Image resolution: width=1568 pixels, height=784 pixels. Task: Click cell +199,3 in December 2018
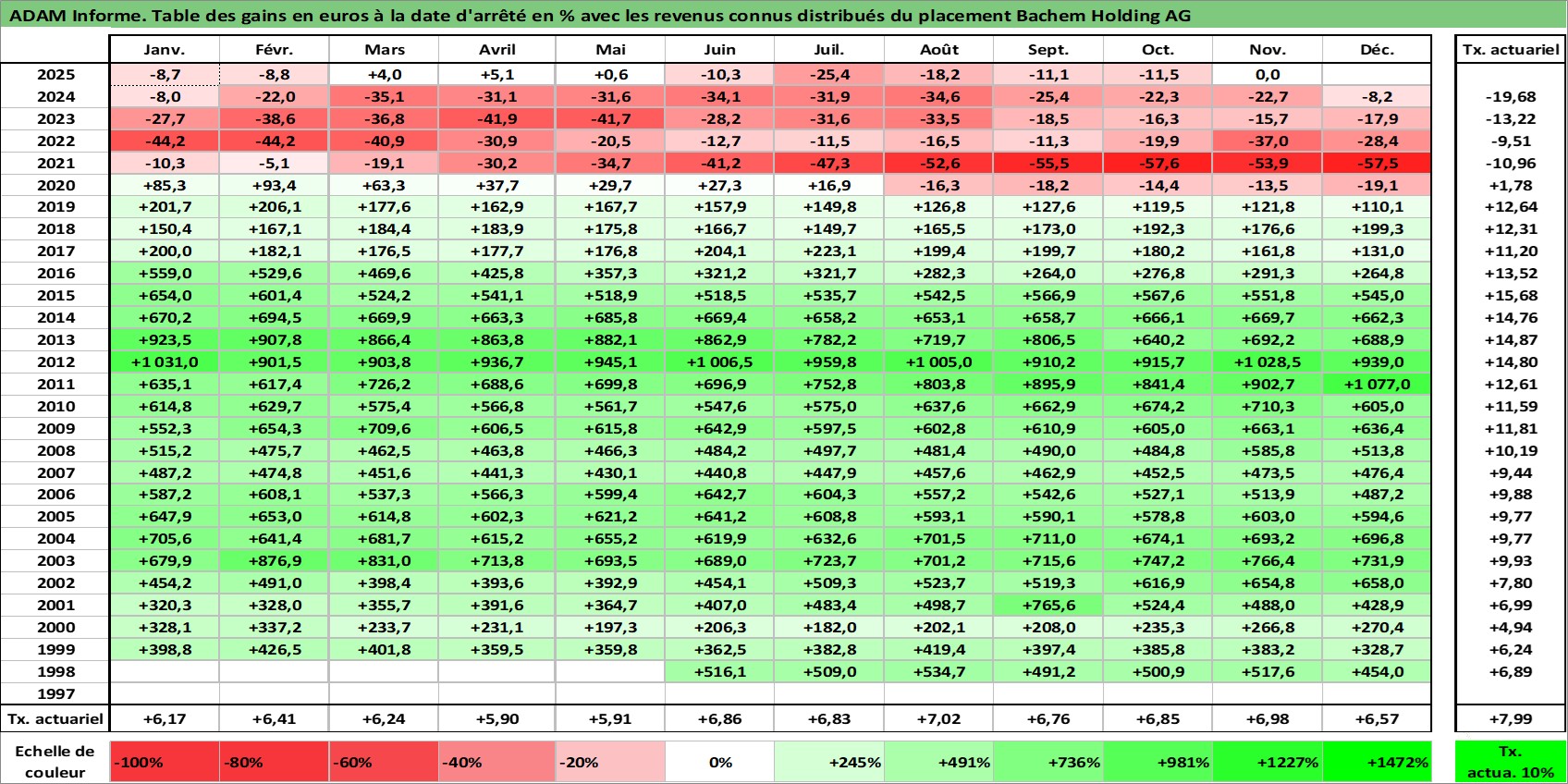pyautogui.click(x=1377, y=229)
